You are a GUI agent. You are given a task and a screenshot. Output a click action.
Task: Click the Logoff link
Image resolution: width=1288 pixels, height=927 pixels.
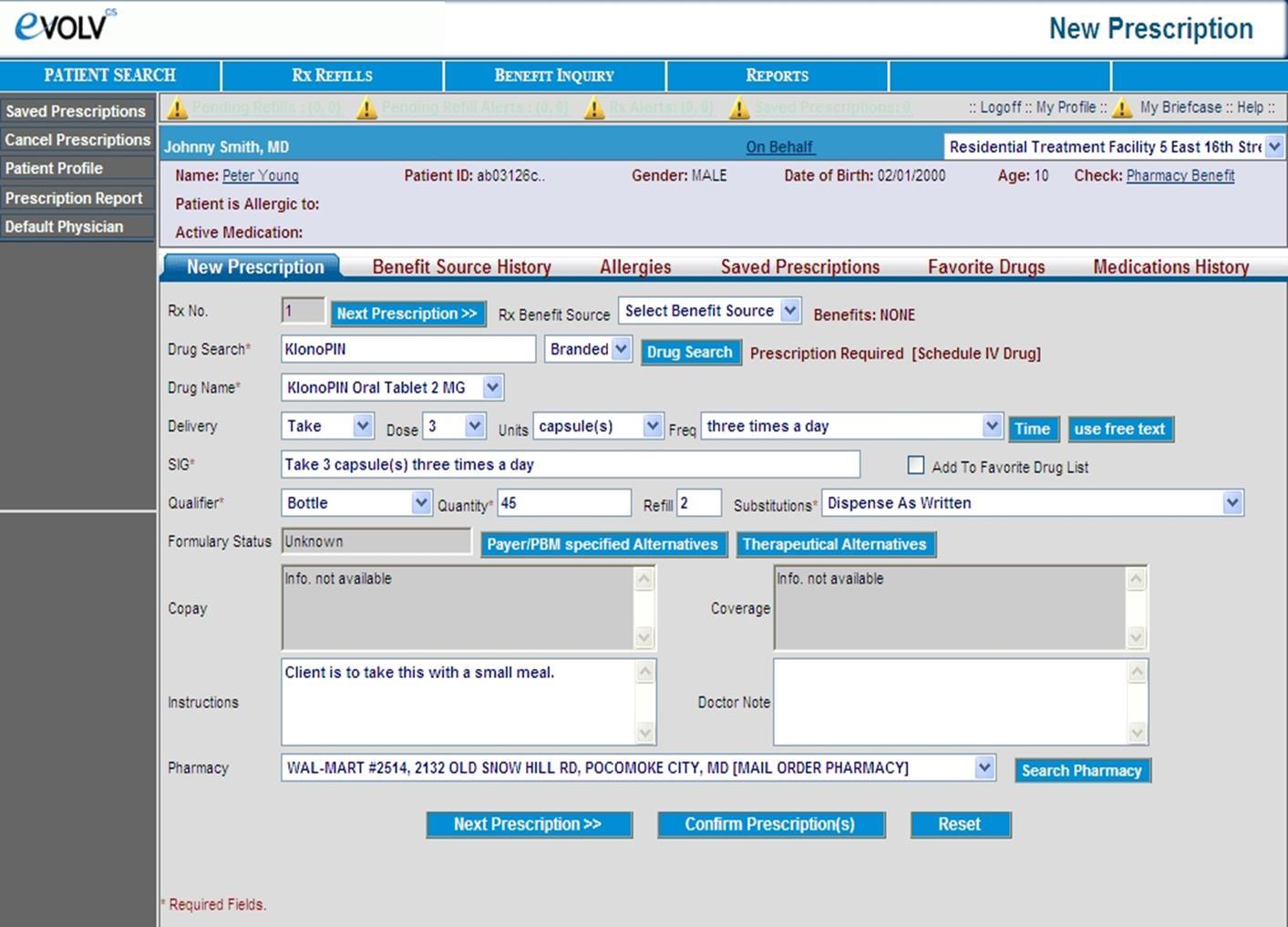[1001, 108]
